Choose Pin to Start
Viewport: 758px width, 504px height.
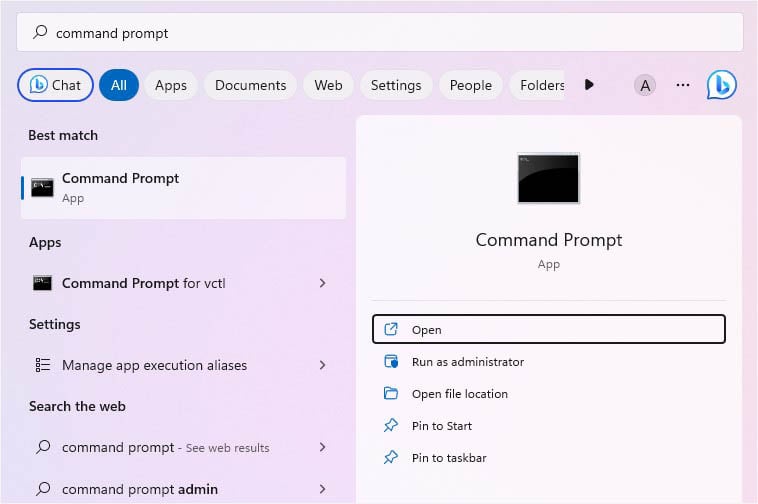[x=549, y=426]
